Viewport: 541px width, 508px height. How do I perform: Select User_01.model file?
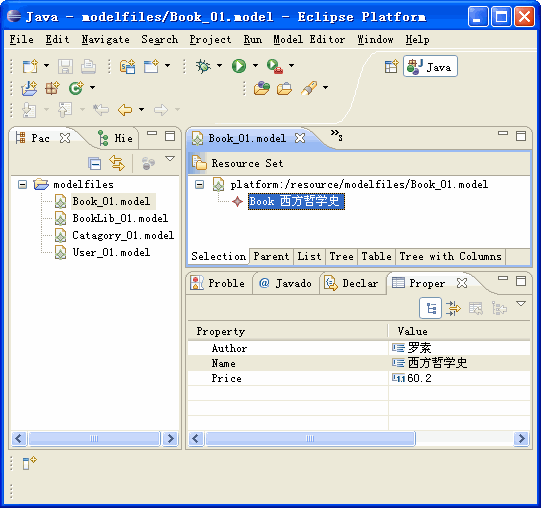[111, 252]
